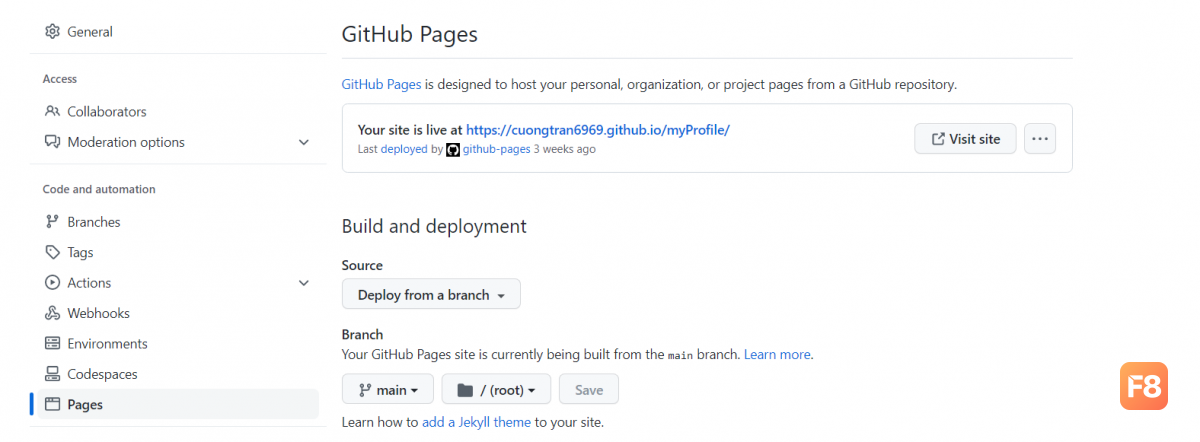
Task: Click the Code and automation header
Action: tap(99, 189)
